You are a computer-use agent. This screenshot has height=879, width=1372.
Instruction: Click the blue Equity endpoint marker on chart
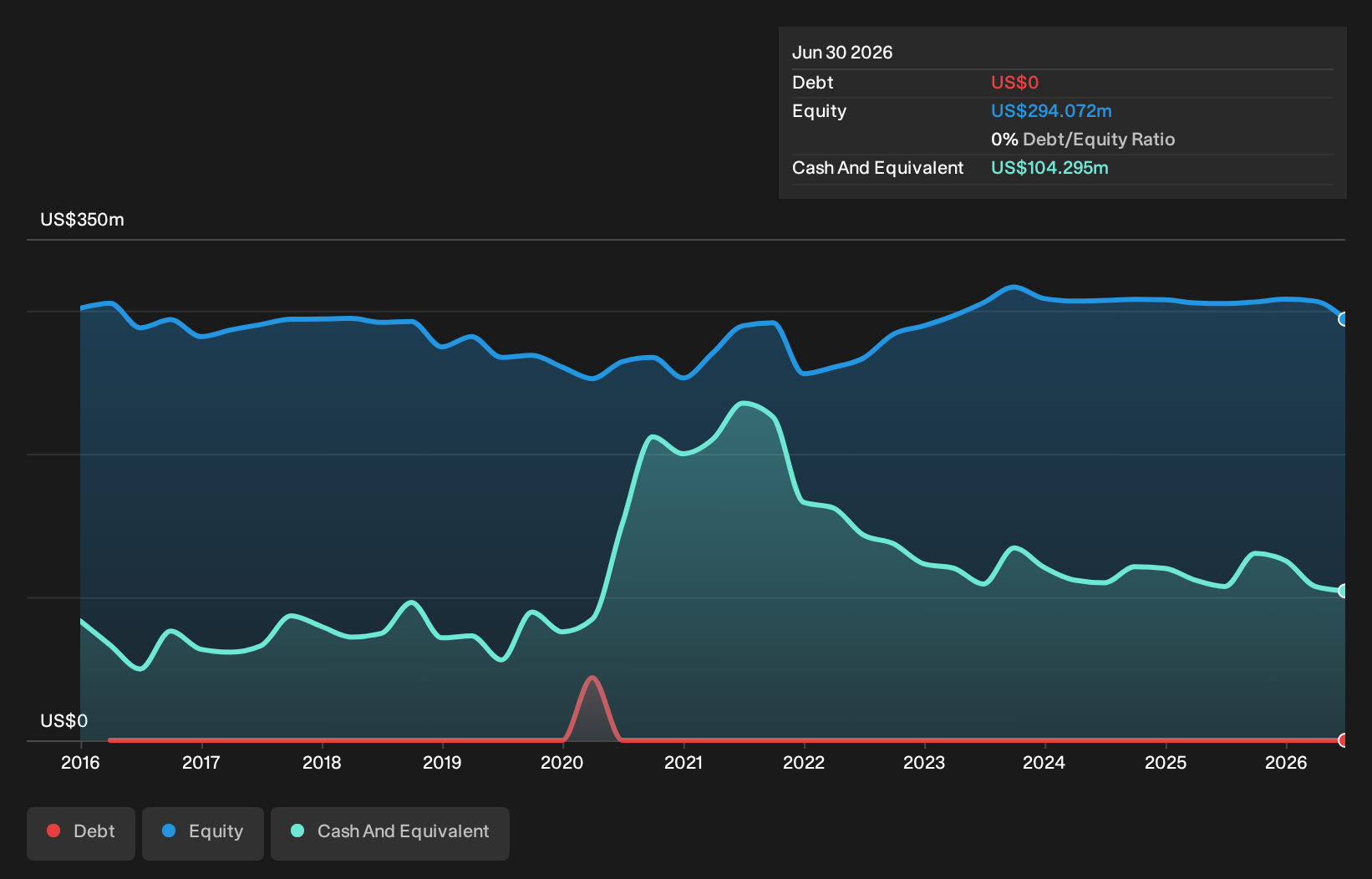click(1344, 319)
